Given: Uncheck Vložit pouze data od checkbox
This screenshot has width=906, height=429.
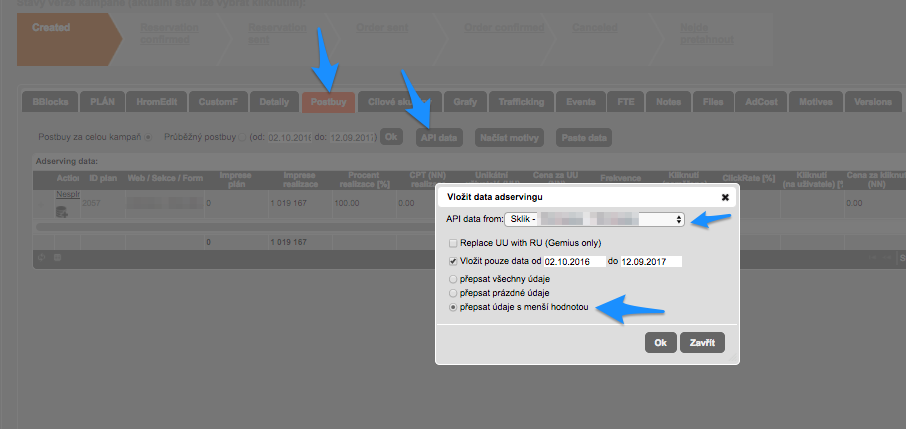Looking at the screenshot, I should (x=454, y=261).
